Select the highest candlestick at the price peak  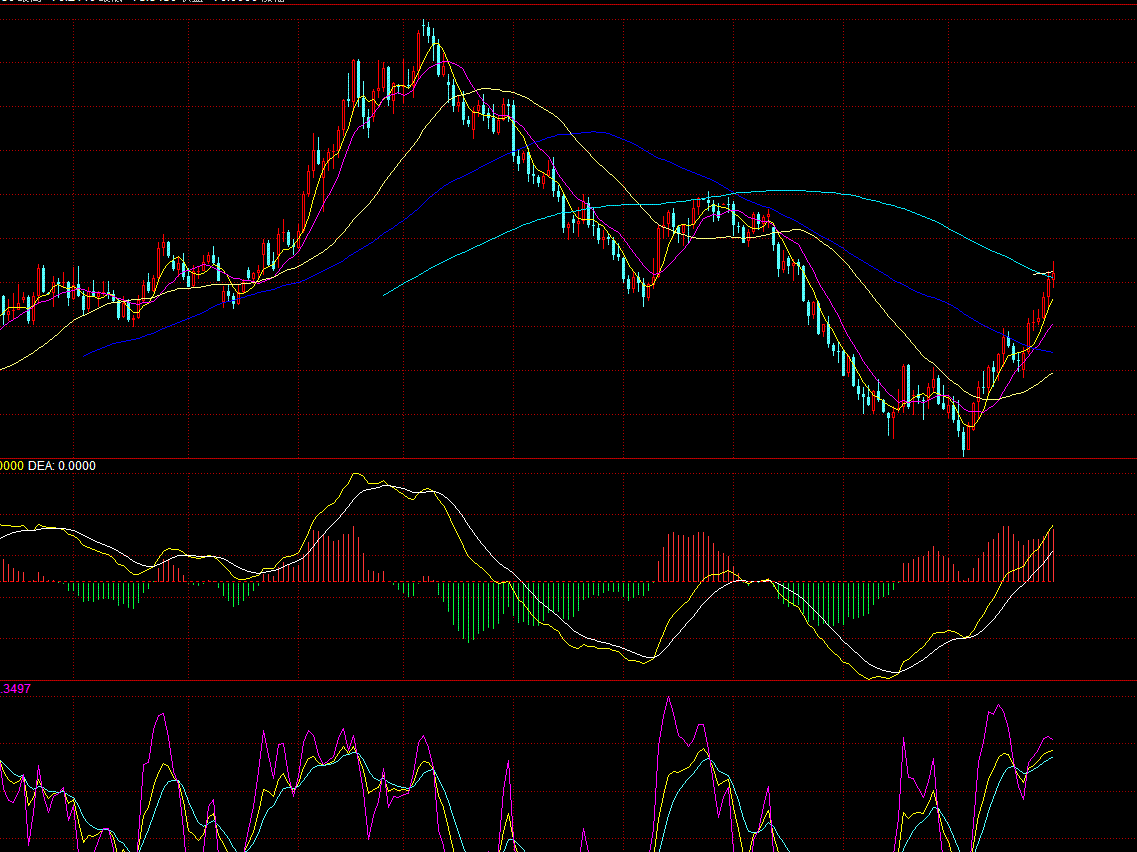click(424, 30)
